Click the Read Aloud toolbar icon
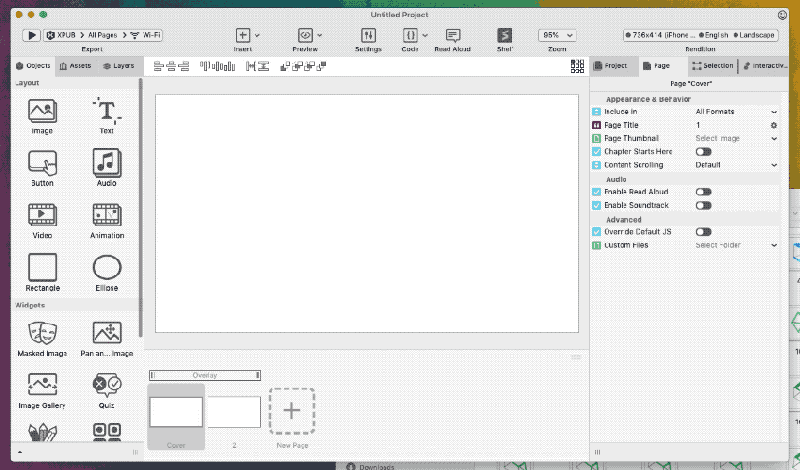The height and width of the screenshot is (470, 800). 453,35
